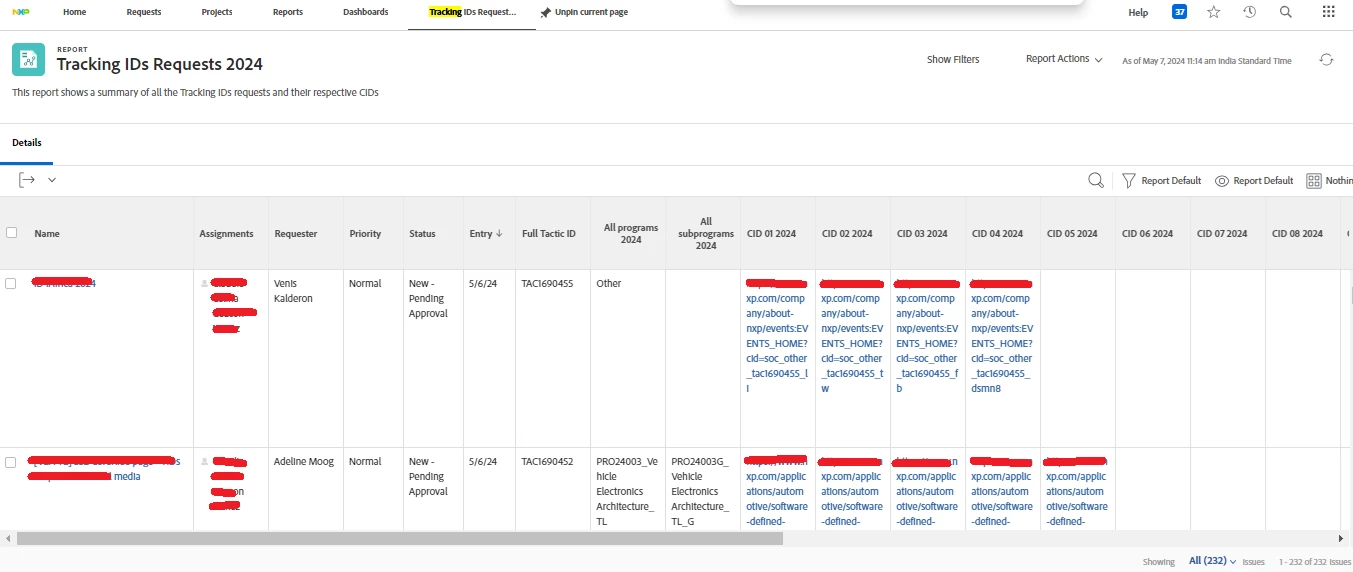Image resolution: width=1353 pixels, height=572 pixels.
Task: Click the scrollbar left arrow
Action: click(7, 538)
